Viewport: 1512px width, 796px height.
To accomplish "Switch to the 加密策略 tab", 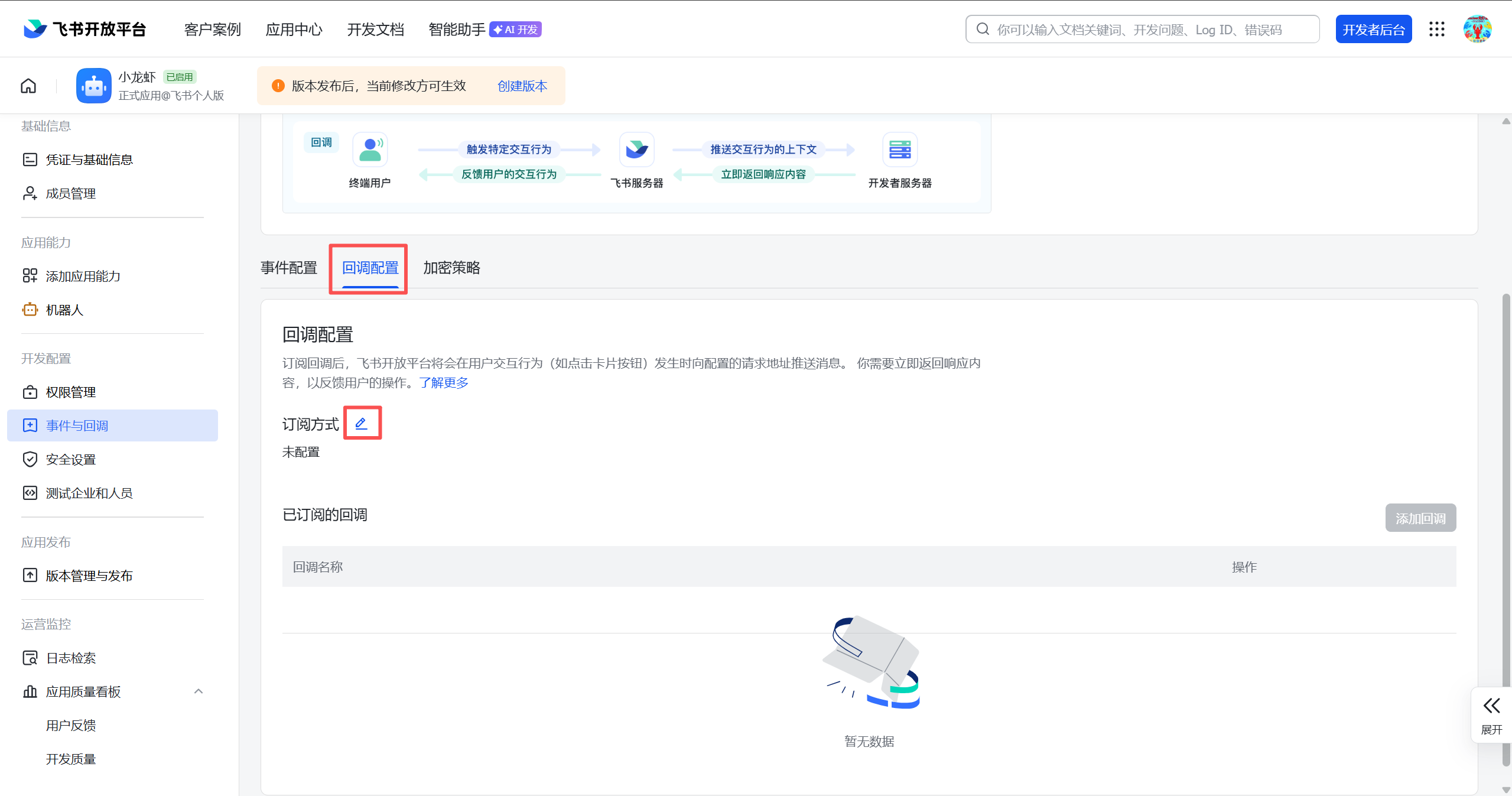I will [451, 268].
